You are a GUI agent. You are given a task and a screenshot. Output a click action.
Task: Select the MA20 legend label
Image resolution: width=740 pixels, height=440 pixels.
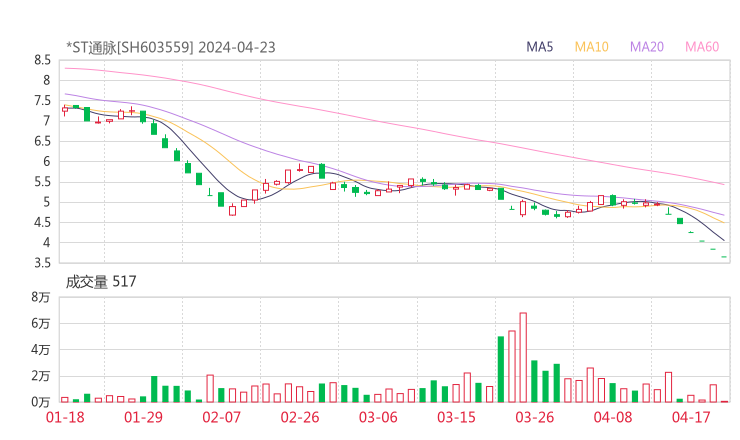pos(647,47)
